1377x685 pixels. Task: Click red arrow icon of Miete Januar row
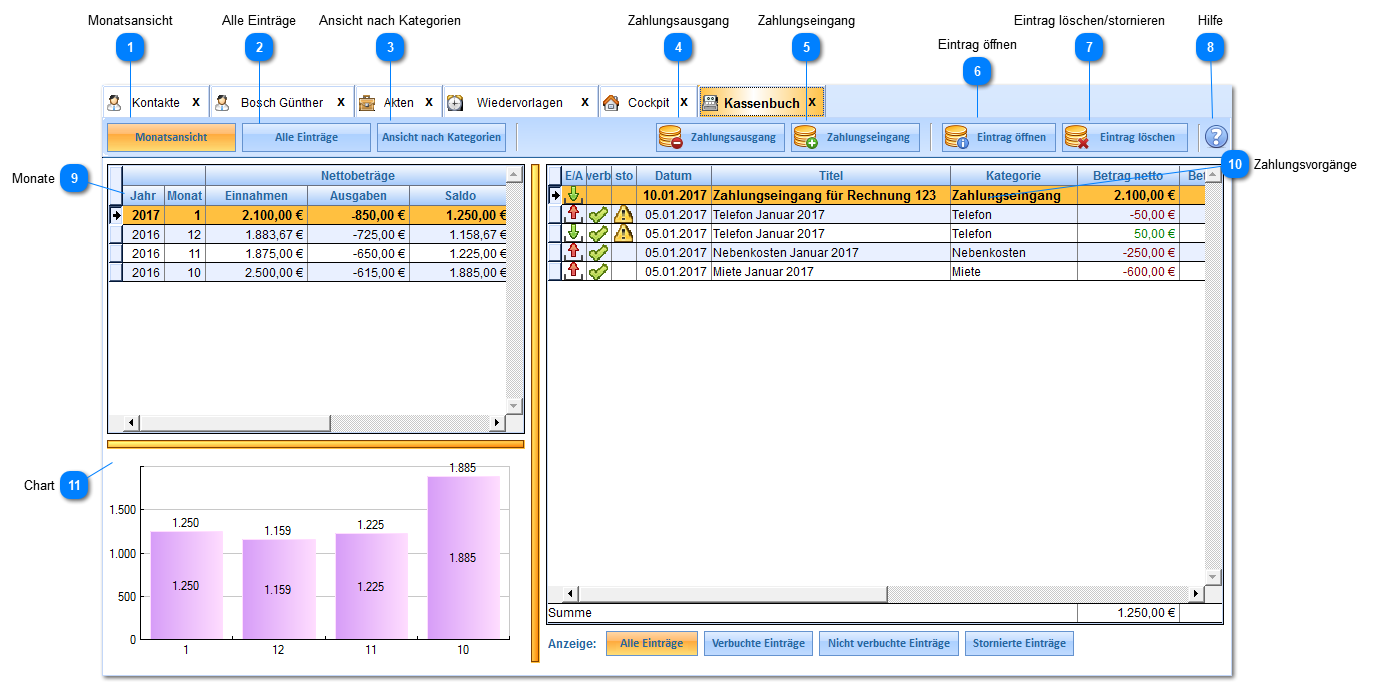click(x=574, y=271)
